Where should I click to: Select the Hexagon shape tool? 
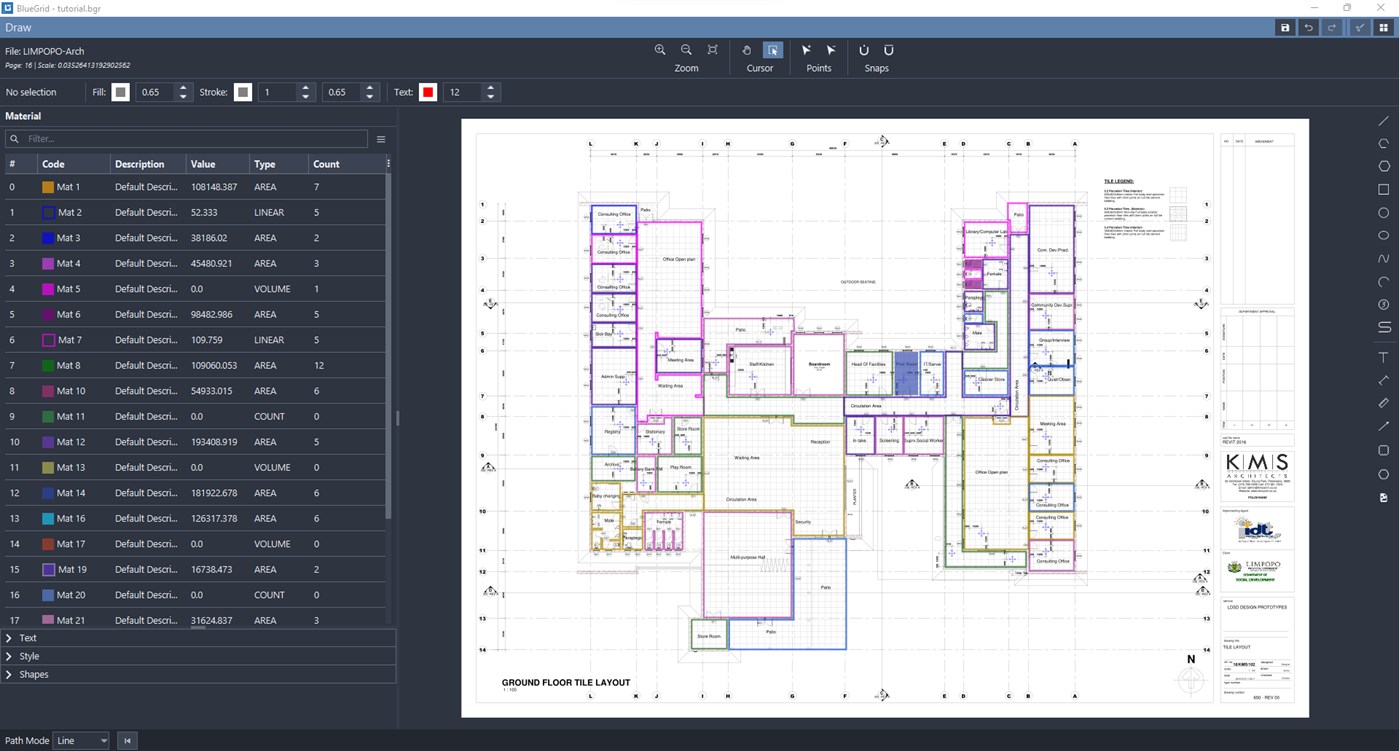pyautogui.click(x=1384, y=167)
